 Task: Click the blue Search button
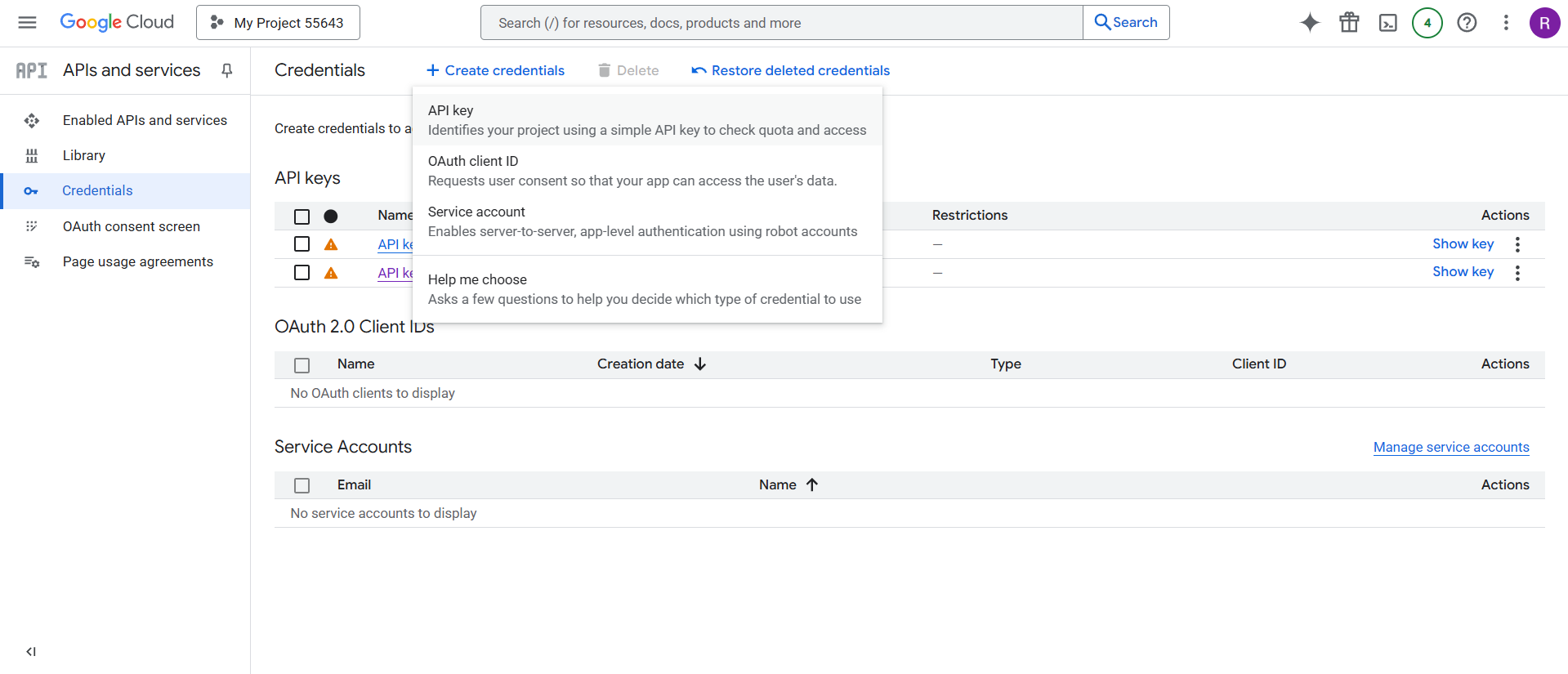point(1126,23)
